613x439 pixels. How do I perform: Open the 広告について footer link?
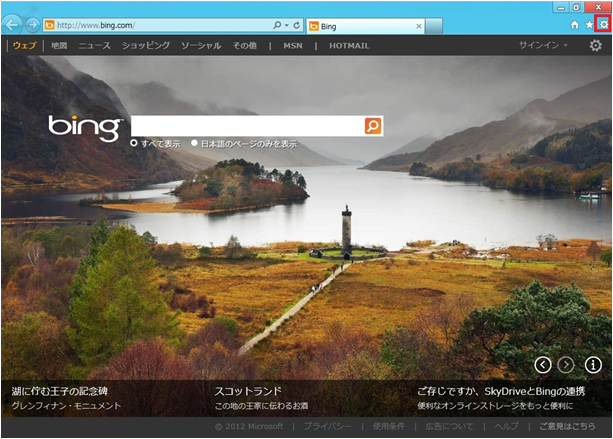coord(449,426)
